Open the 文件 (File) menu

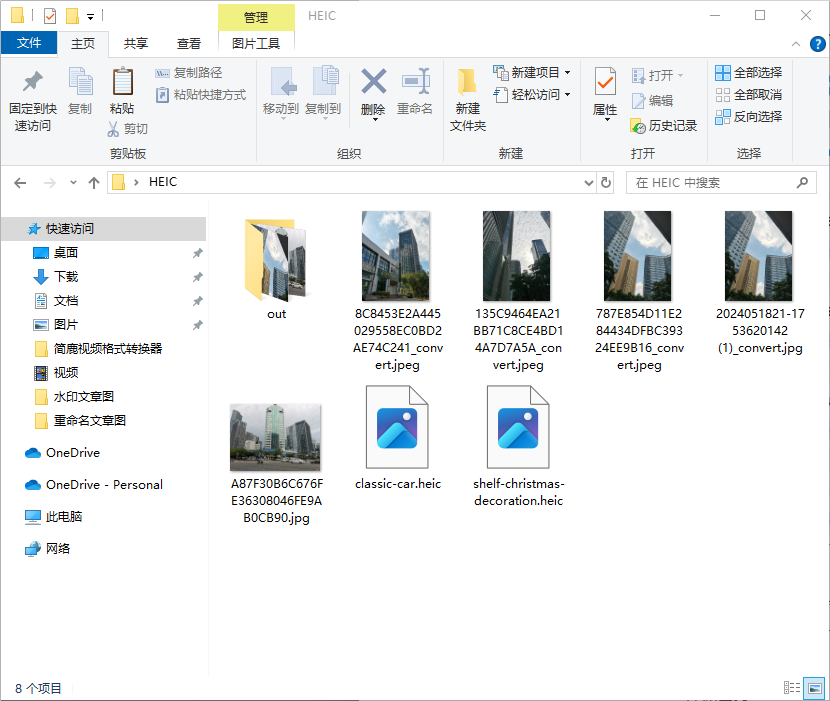click(x=29, y=43)
